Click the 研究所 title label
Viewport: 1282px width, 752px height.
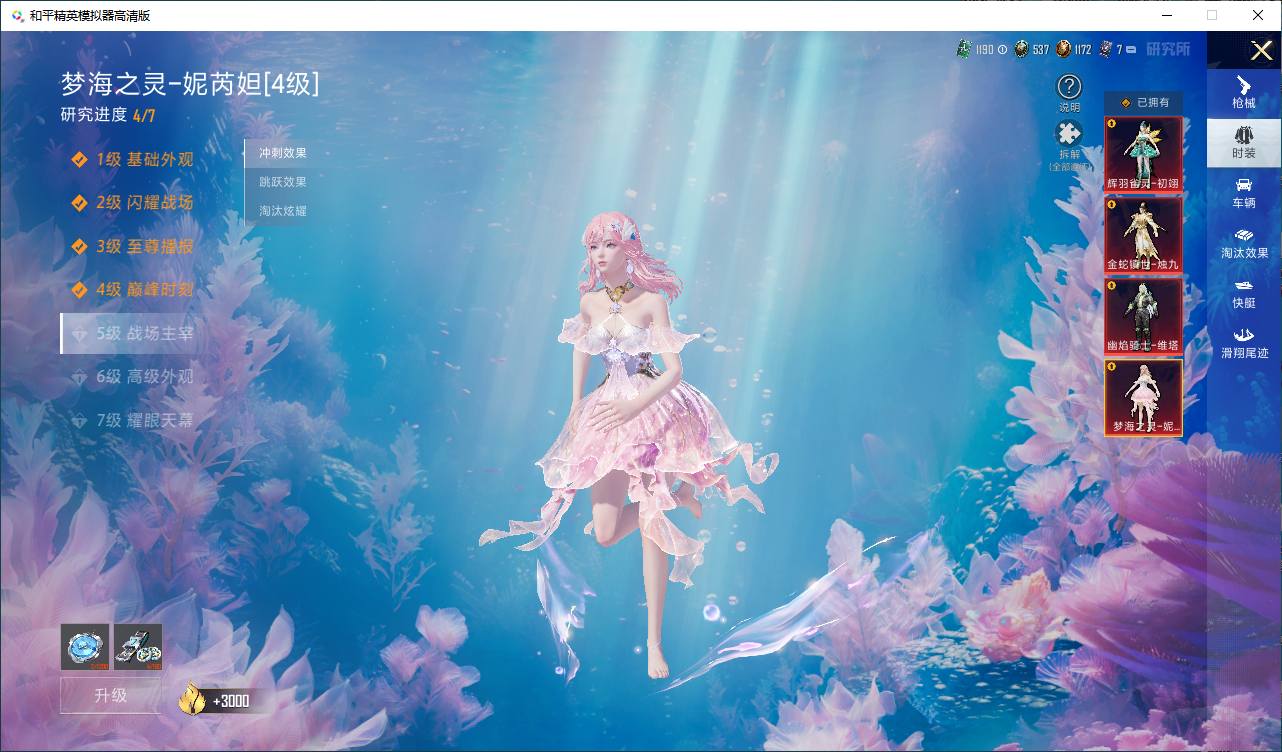point(1168,48)
